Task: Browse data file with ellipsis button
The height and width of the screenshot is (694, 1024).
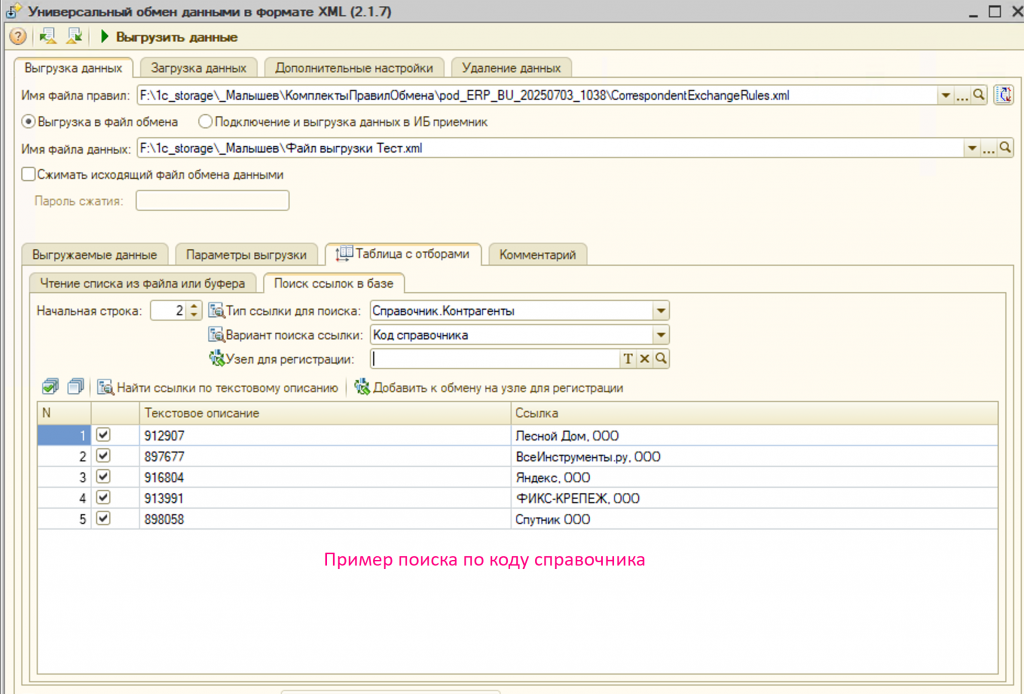Action: [x=989, y=149]
